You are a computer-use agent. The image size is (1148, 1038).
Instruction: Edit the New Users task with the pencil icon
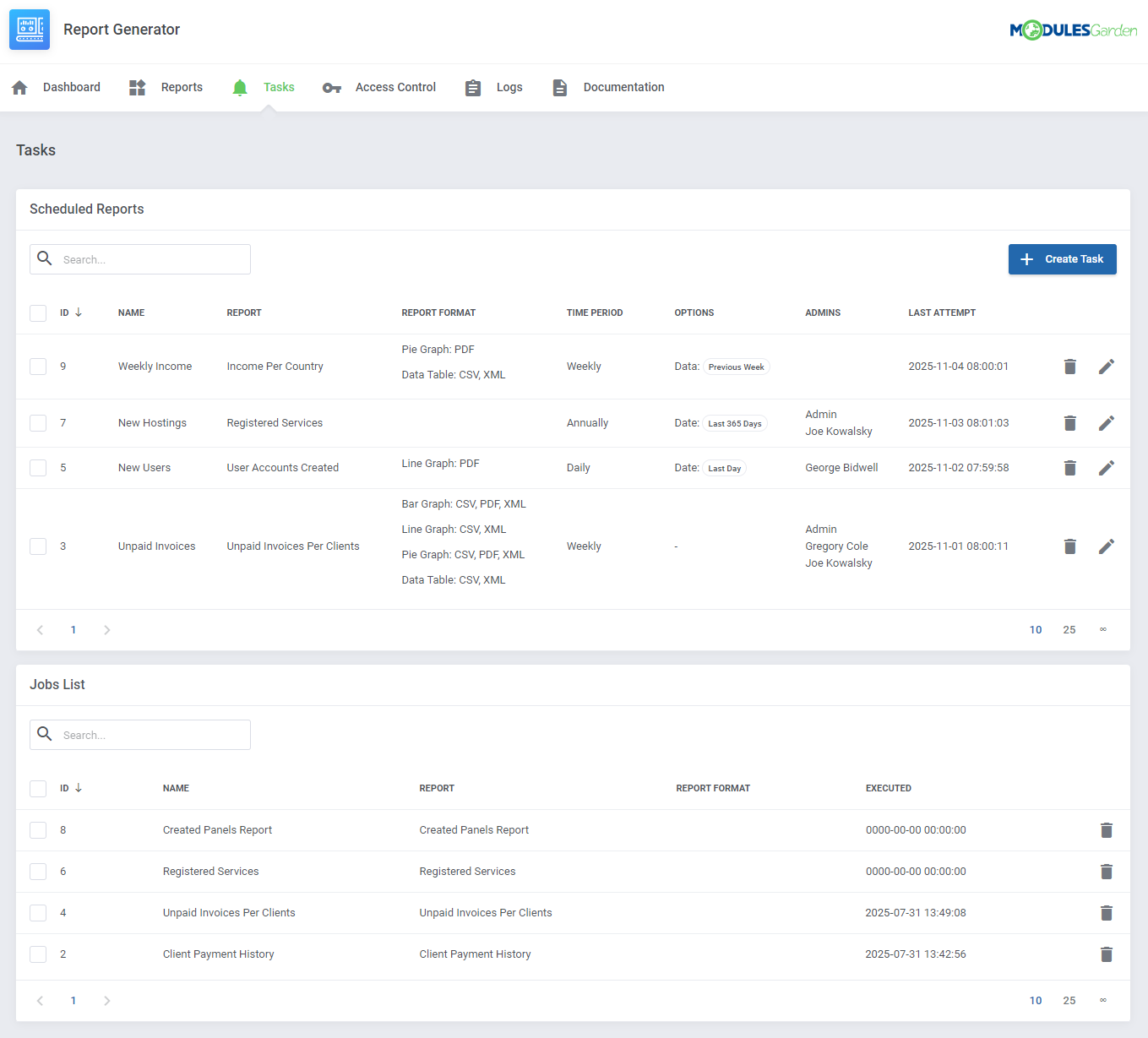1107,467
